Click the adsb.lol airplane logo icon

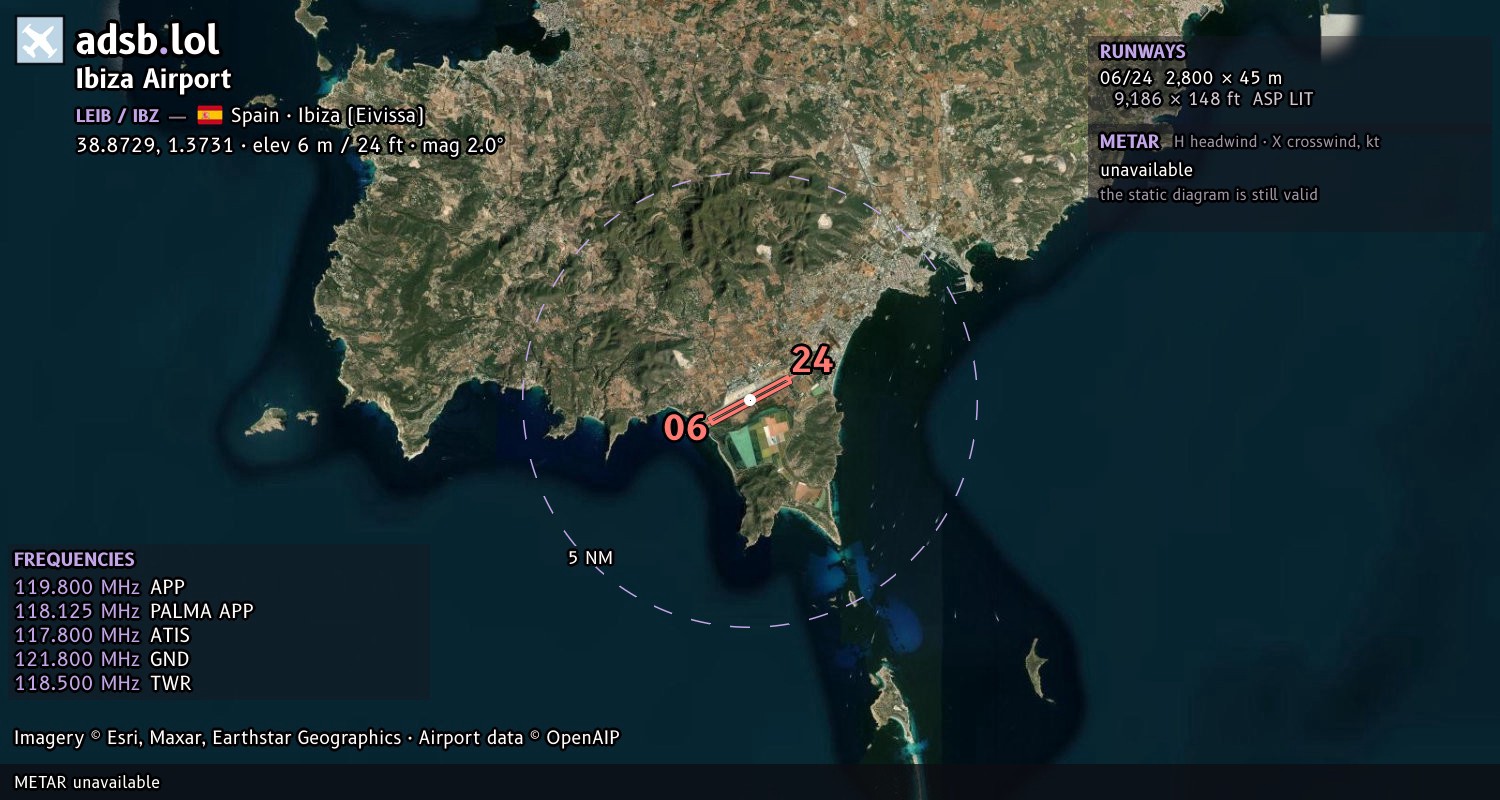click(40, 41)
